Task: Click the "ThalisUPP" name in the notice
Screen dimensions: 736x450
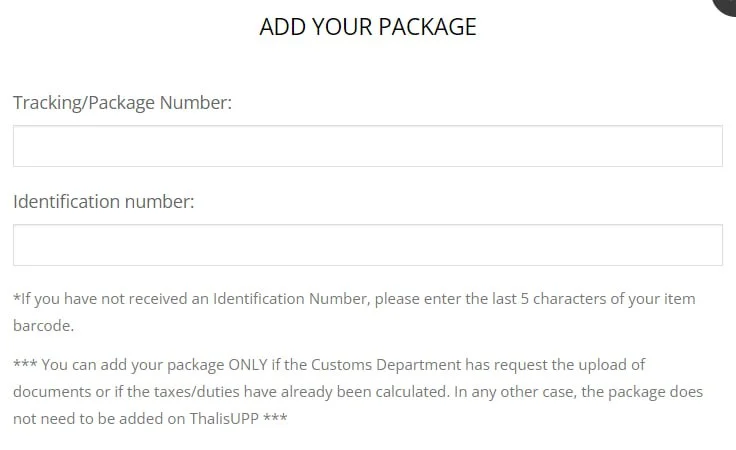Action: click(223, 419)
